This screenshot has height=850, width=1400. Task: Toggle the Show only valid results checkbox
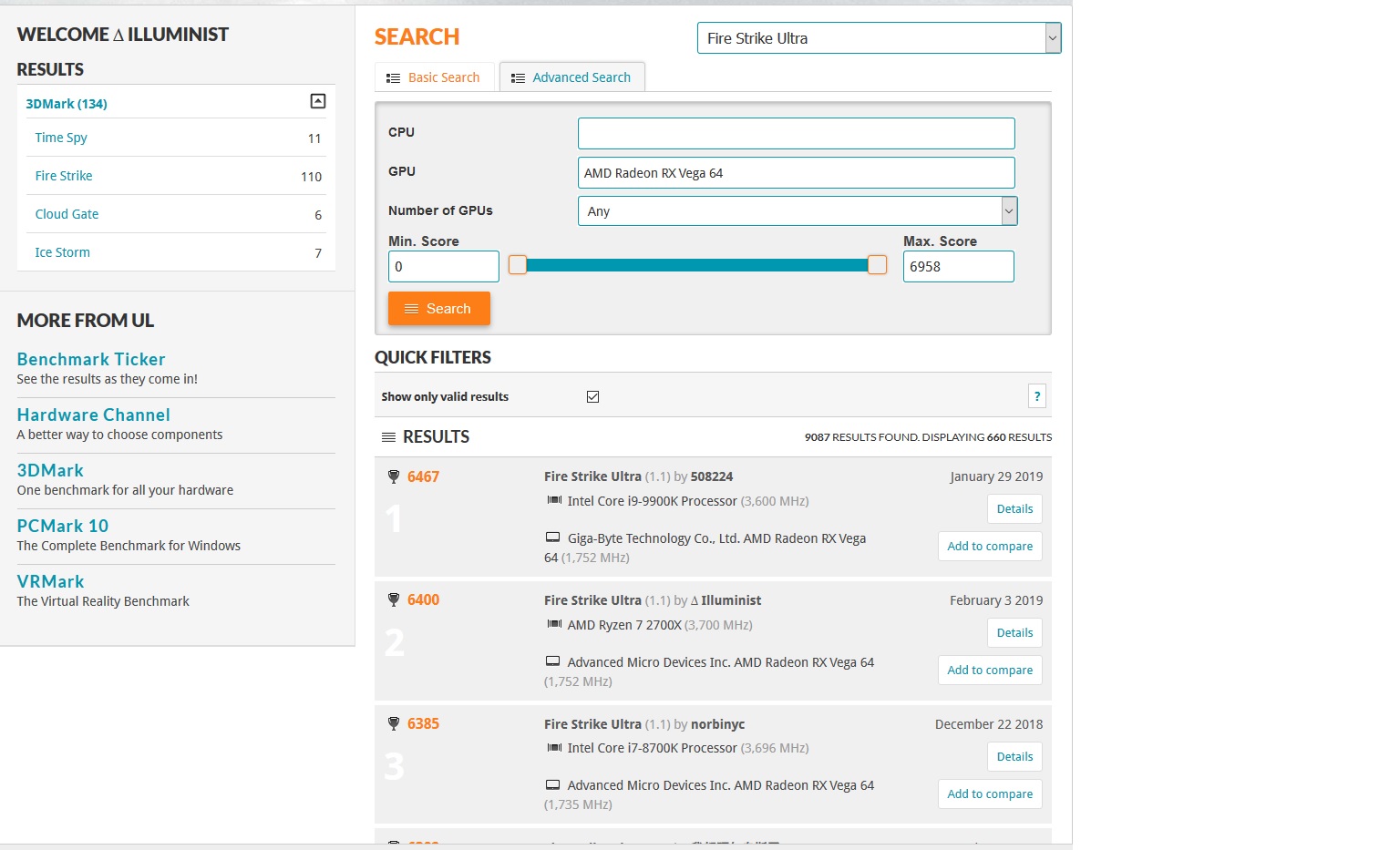click(x=592, y=396)
